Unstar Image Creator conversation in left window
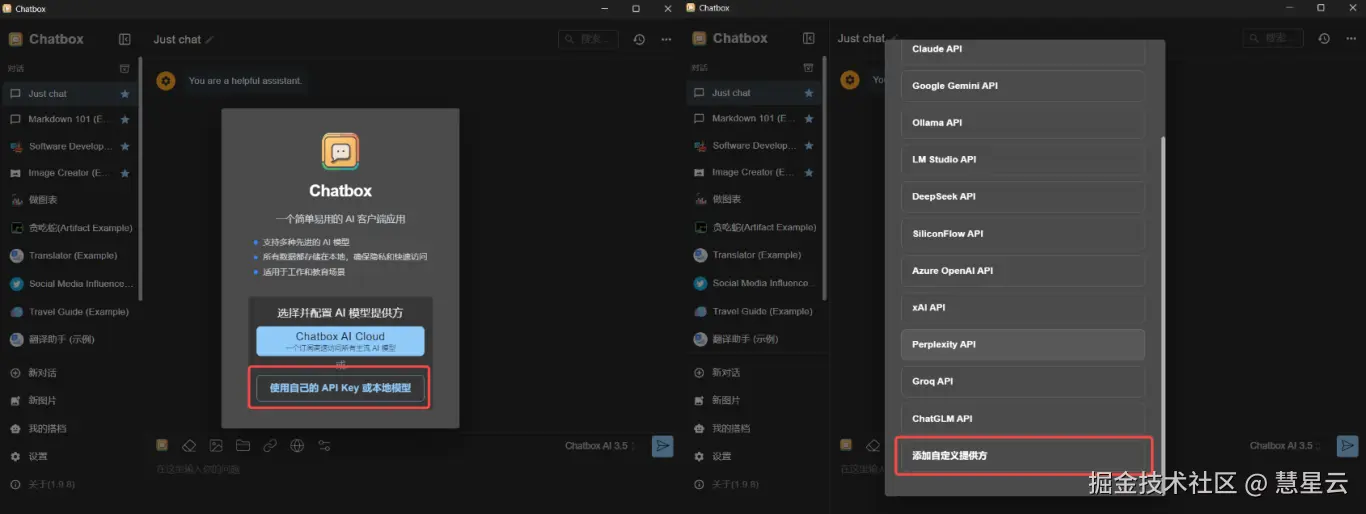 point(125,172)
